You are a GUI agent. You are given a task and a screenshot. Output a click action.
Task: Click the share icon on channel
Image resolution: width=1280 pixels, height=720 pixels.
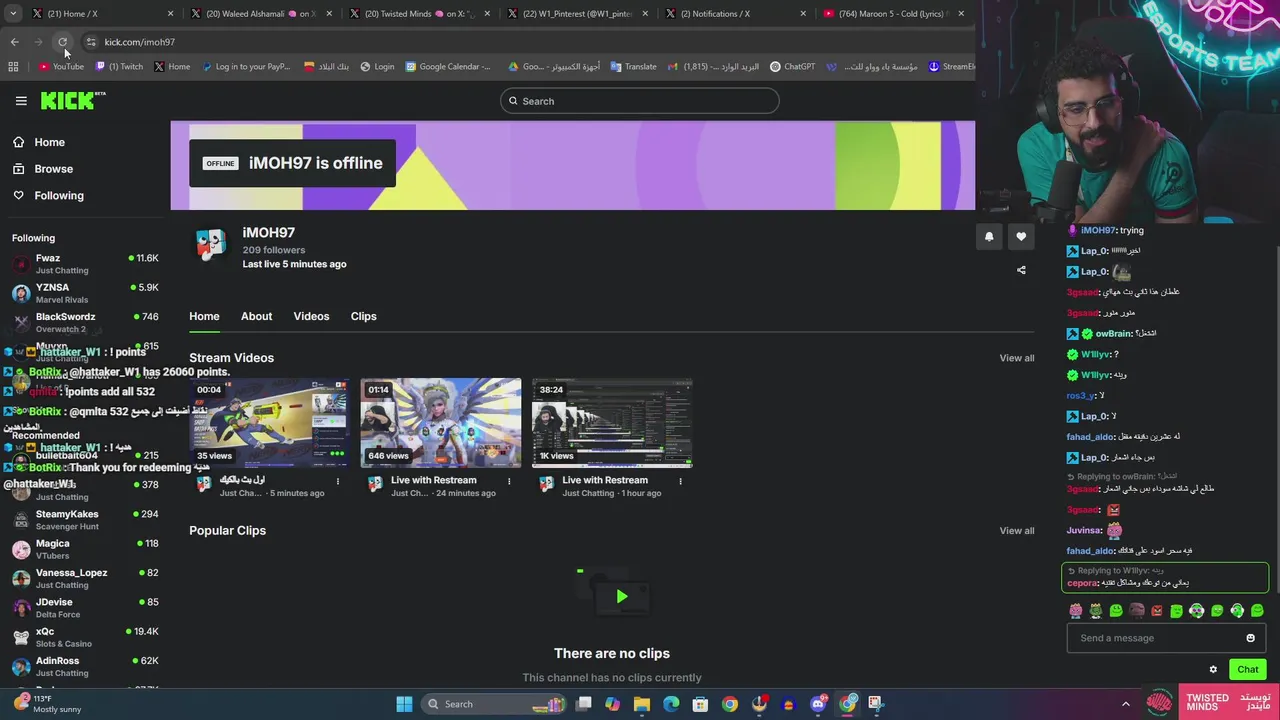1021,270
